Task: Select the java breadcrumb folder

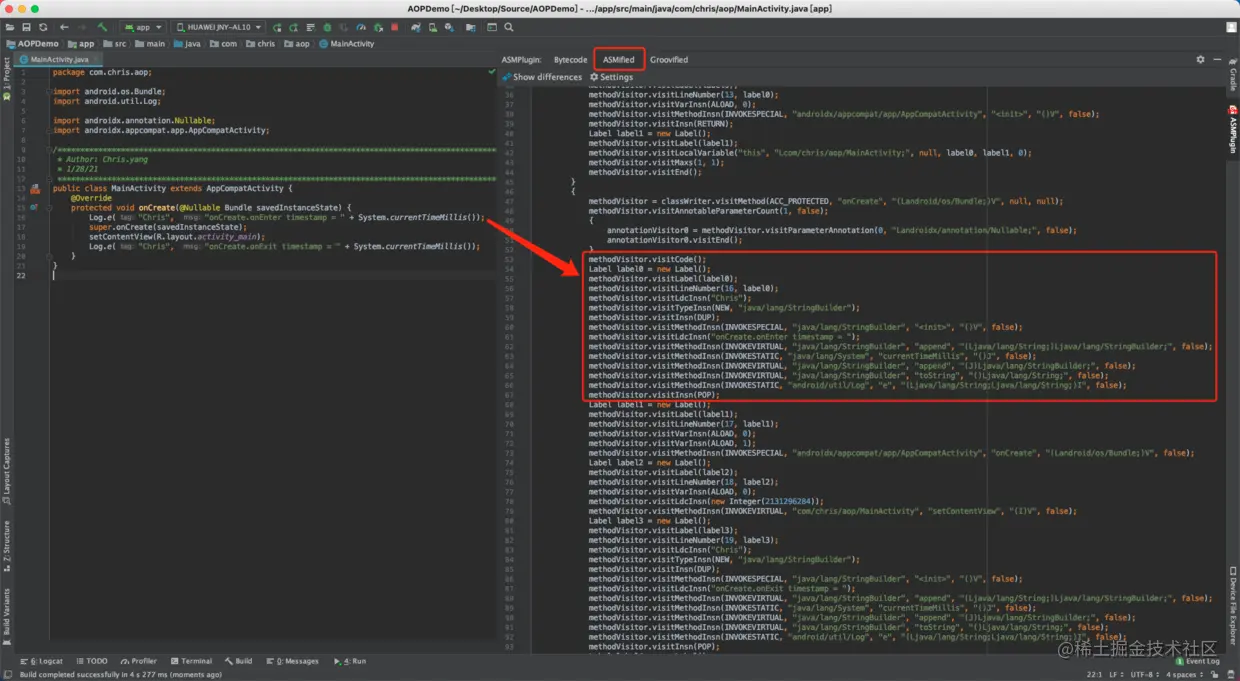Action: (x=187, y=44)
